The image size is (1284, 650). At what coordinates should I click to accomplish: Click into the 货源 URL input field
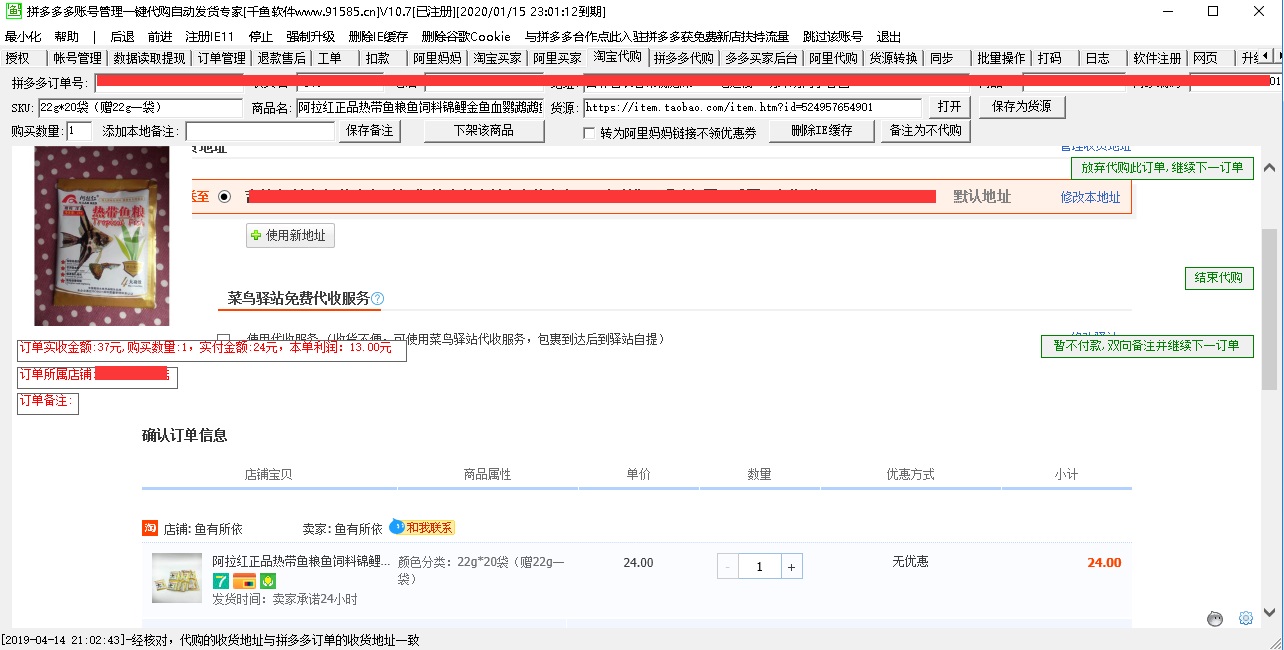pyautogui.click(x=752, y=107)
